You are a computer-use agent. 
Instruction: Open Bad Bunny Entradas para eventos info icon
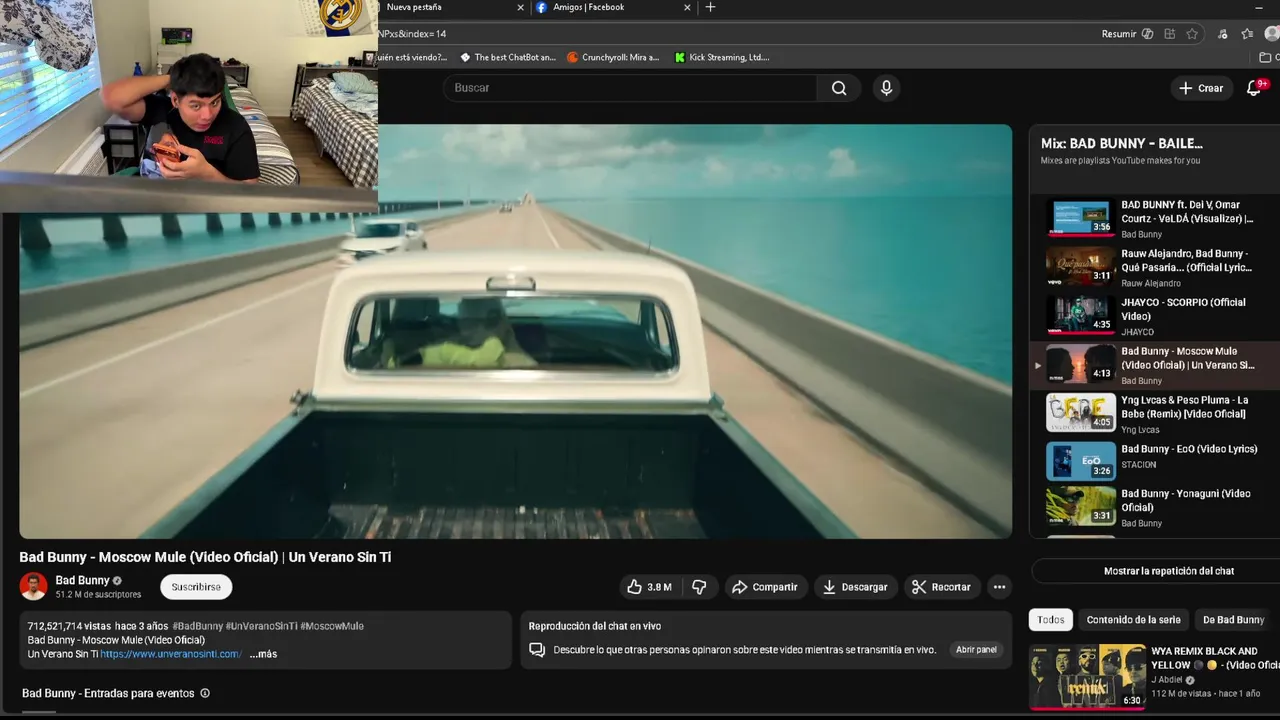(205, 693)
